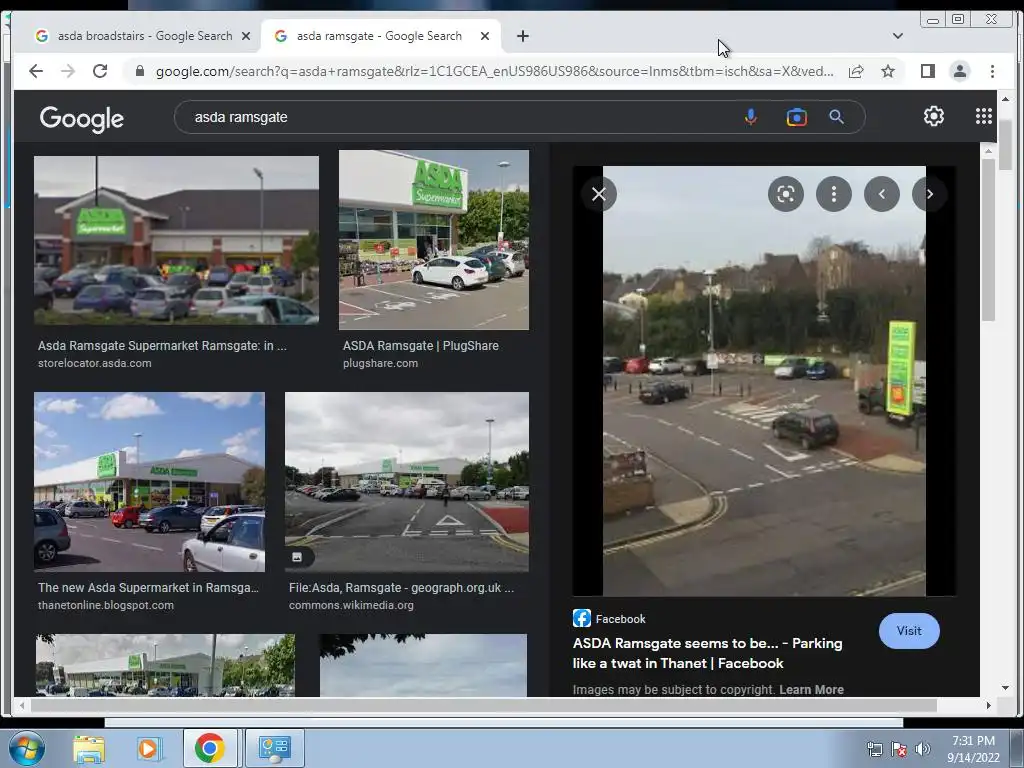Close the asda broadstairs tab
This screenshot has height=768, width=1024.
click(x=246, y=36)
